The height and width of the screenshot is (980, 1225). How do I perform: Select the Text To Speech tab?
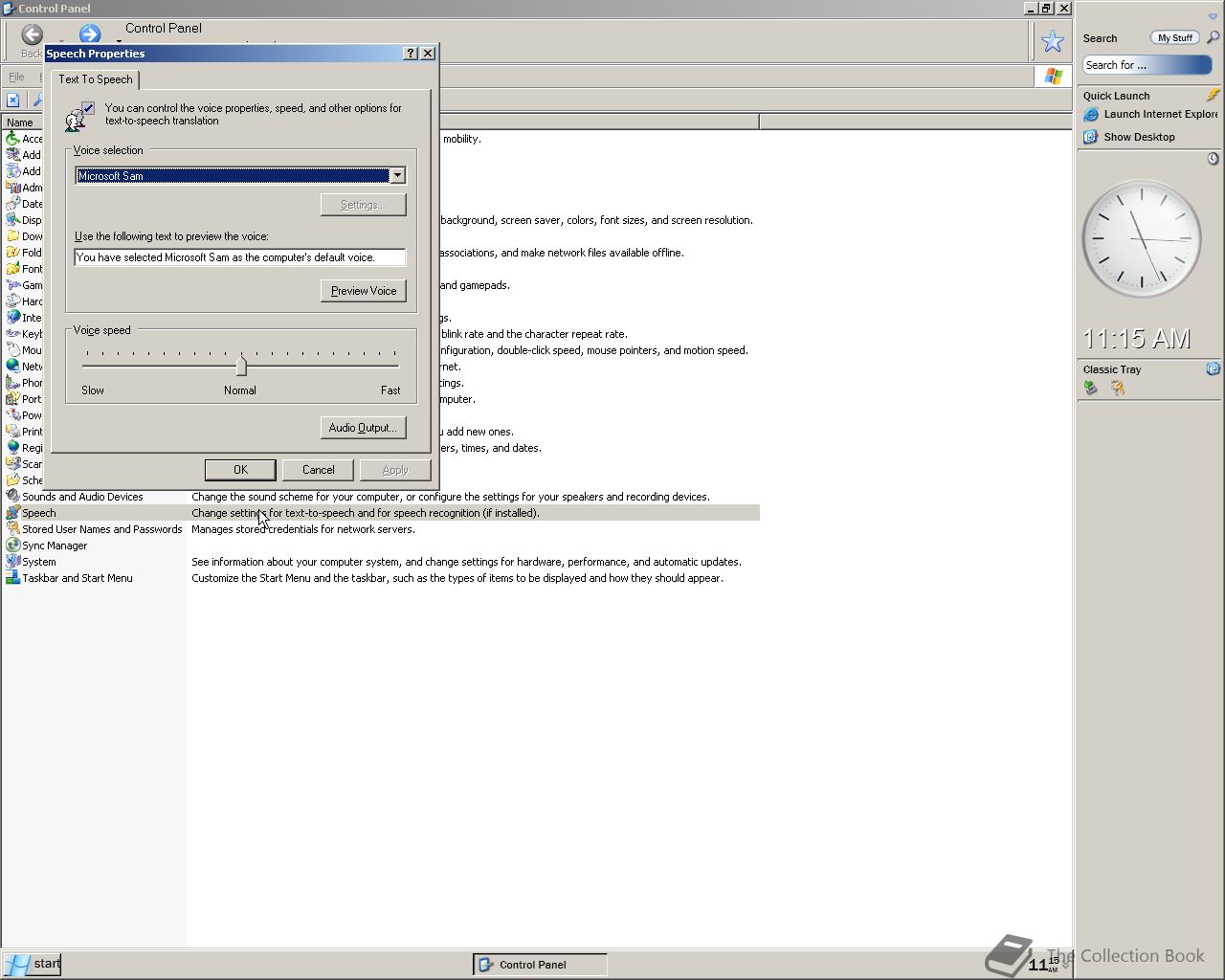(x=96, y=79)
